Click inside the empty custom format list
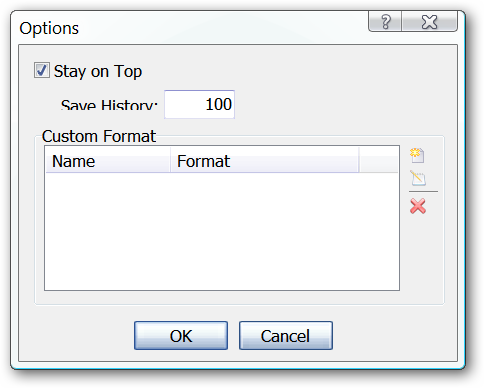Viewport: 484px width, 388px height. point(222,231)
